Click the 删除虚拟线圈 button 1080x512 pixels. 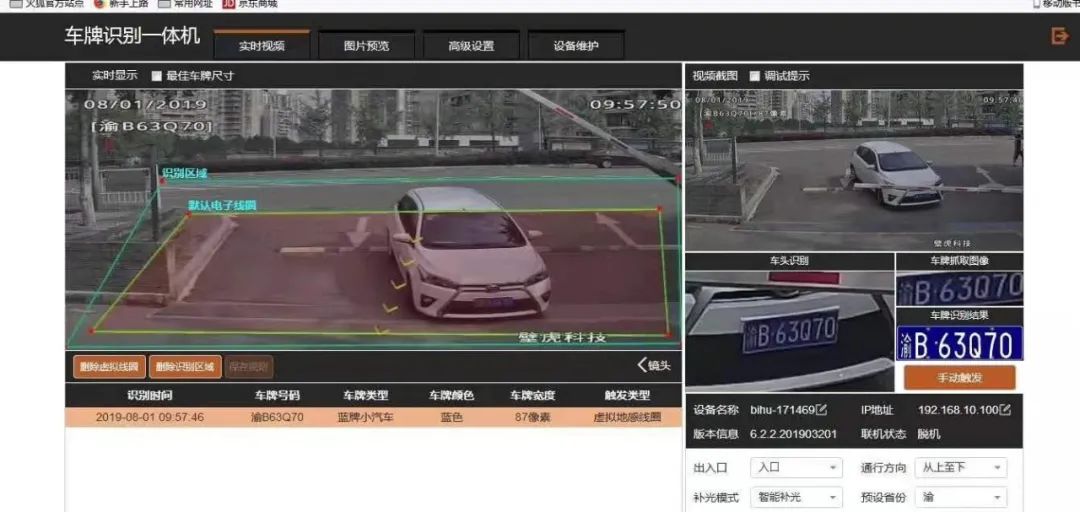[109, 367]
